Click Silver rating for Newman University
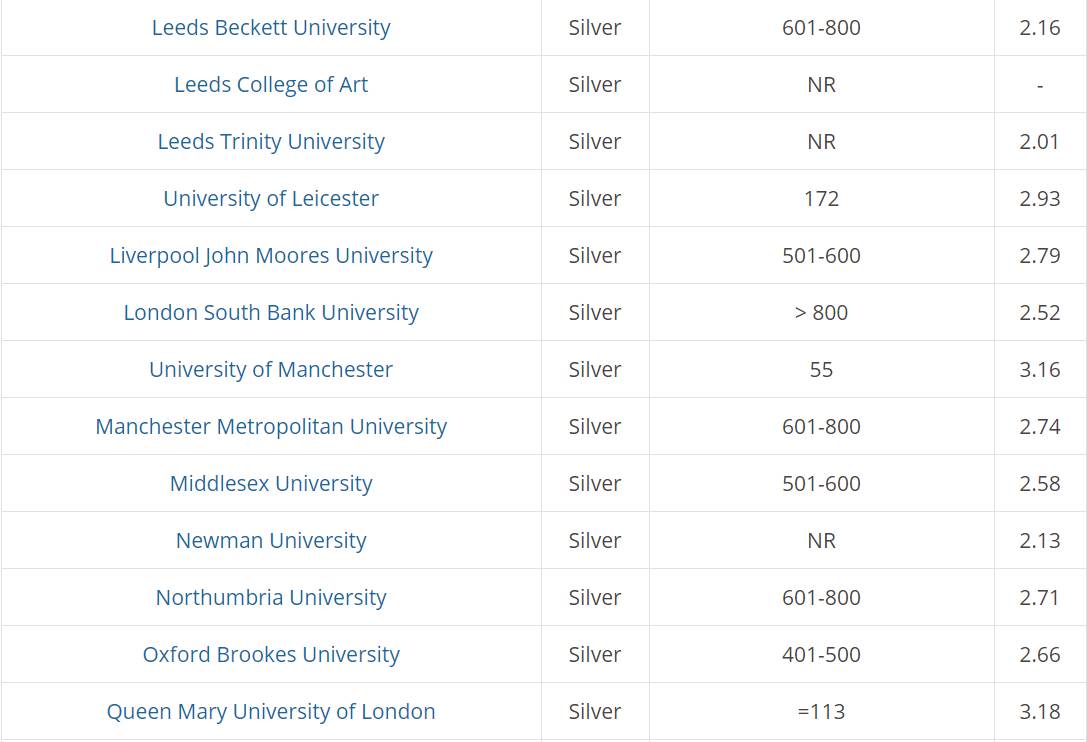Image resolution: width=1087 pixels, height=742 pixels. 595,540
